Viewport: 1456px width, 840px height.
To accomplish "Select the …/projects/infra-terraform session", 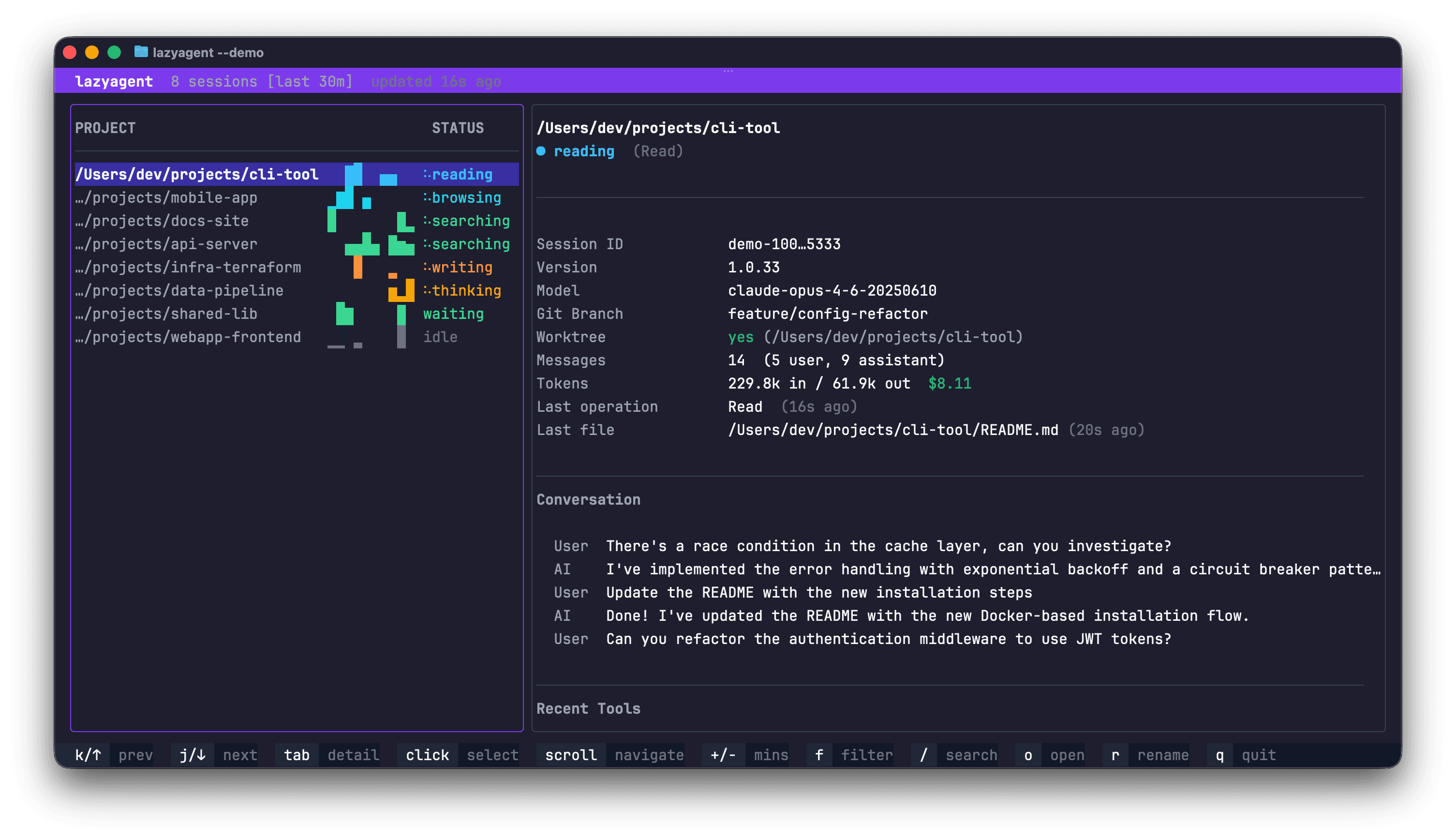I will tap(297, 267).
